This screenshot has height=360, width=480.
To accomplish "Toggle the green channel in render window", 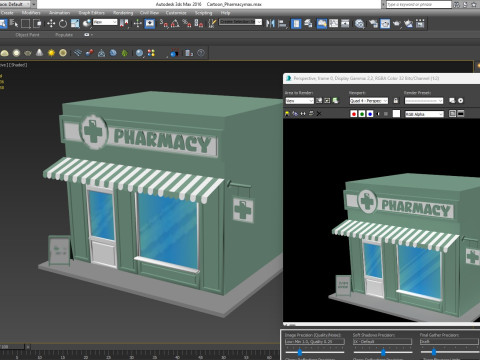I will point(362,114).
